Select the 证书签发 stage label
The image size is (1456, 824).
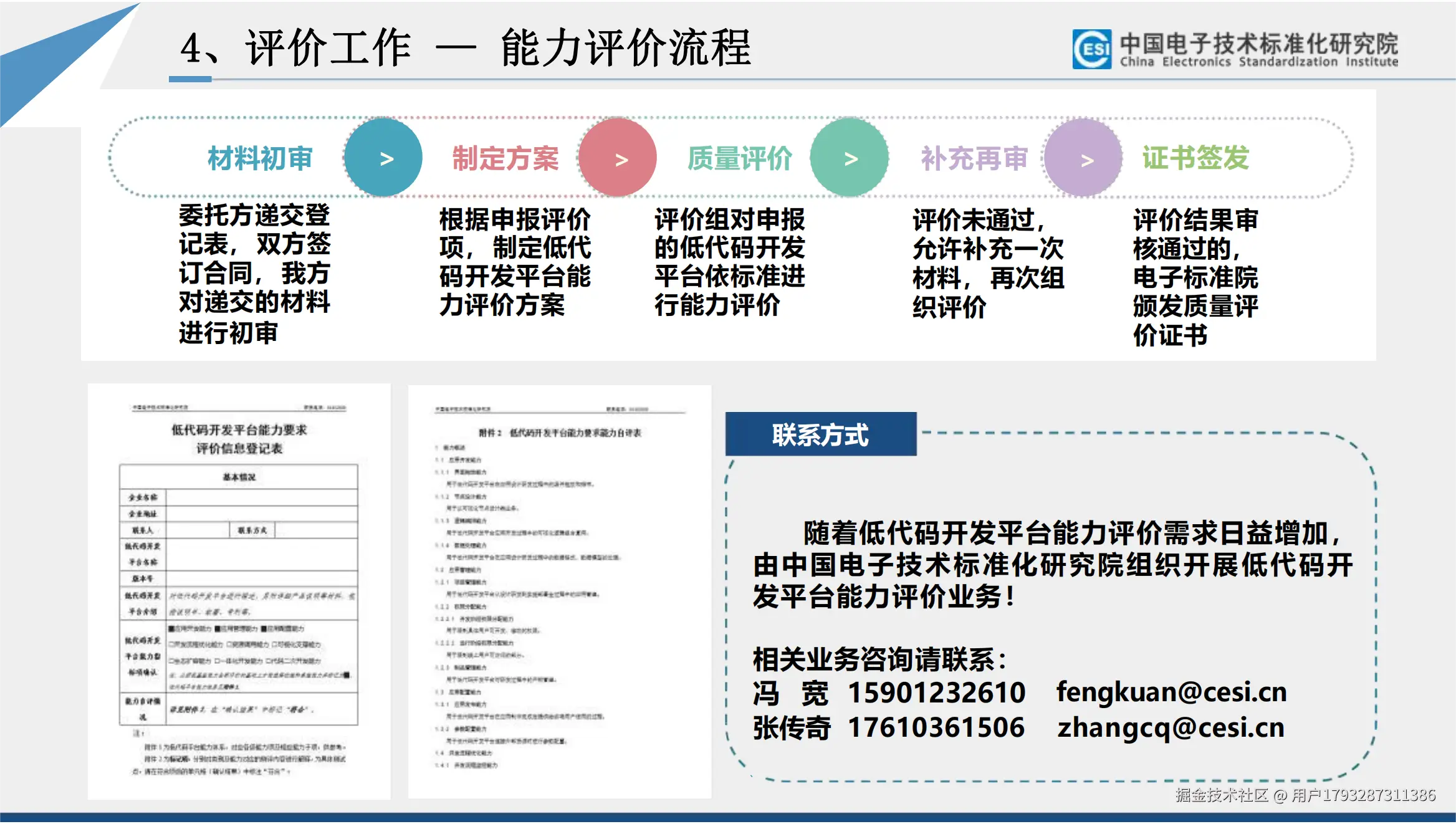1197,158
